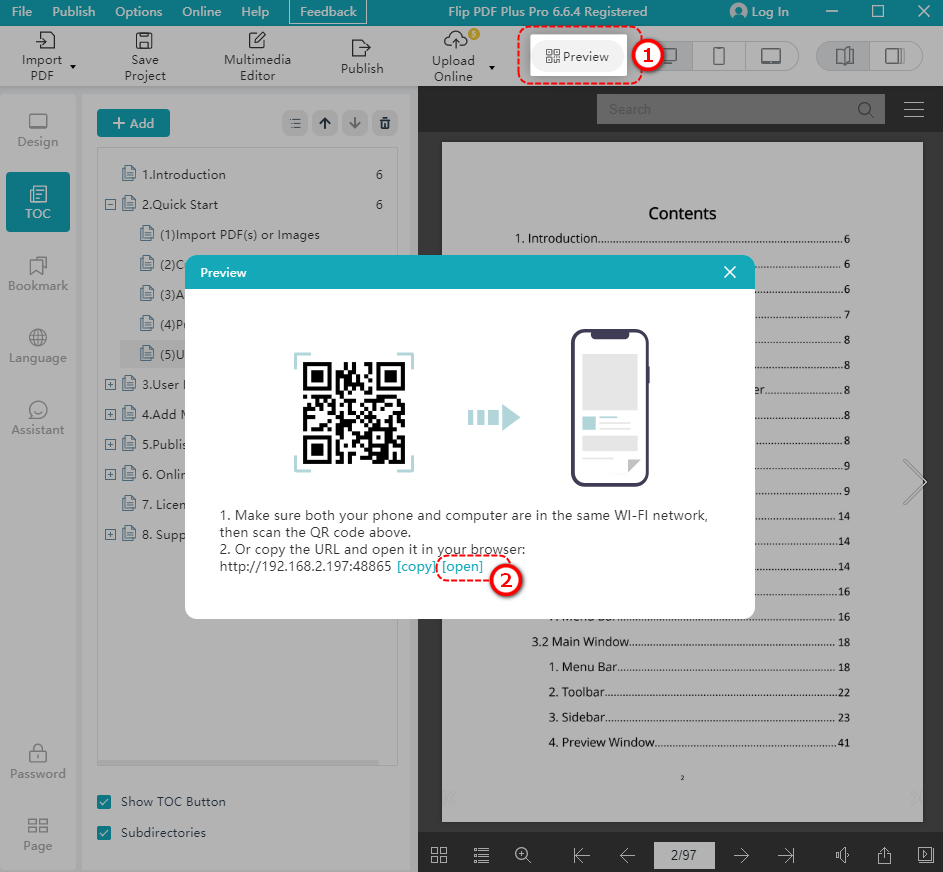The image size is (943, 872).
Task: Click the share icon
Action: (x=883, y=855)
